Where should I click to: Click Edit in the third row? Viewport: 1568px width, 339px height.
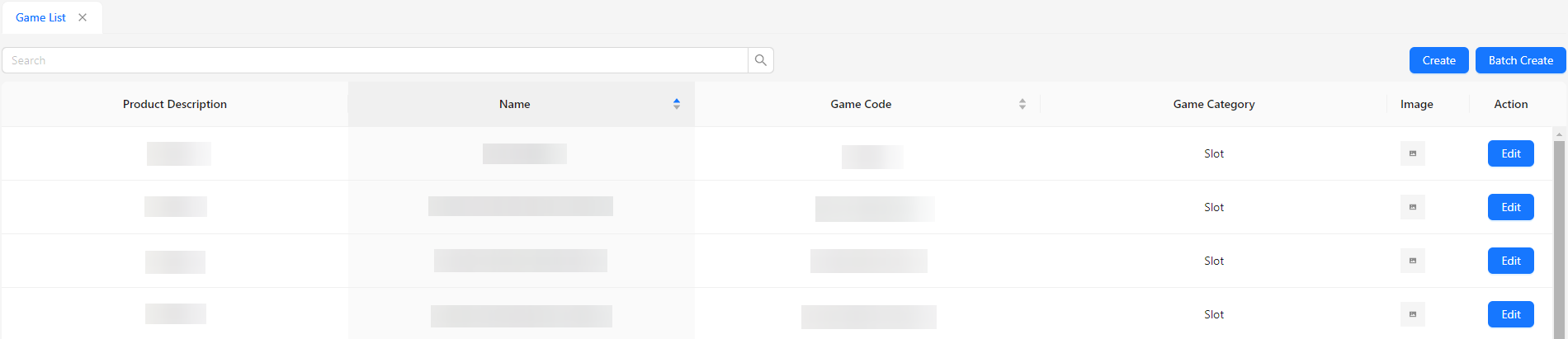[1510, 261]
